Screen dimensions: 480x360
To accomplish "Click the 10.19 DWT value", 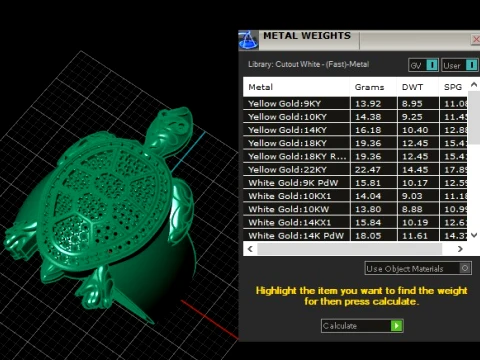I will point(415,222).
